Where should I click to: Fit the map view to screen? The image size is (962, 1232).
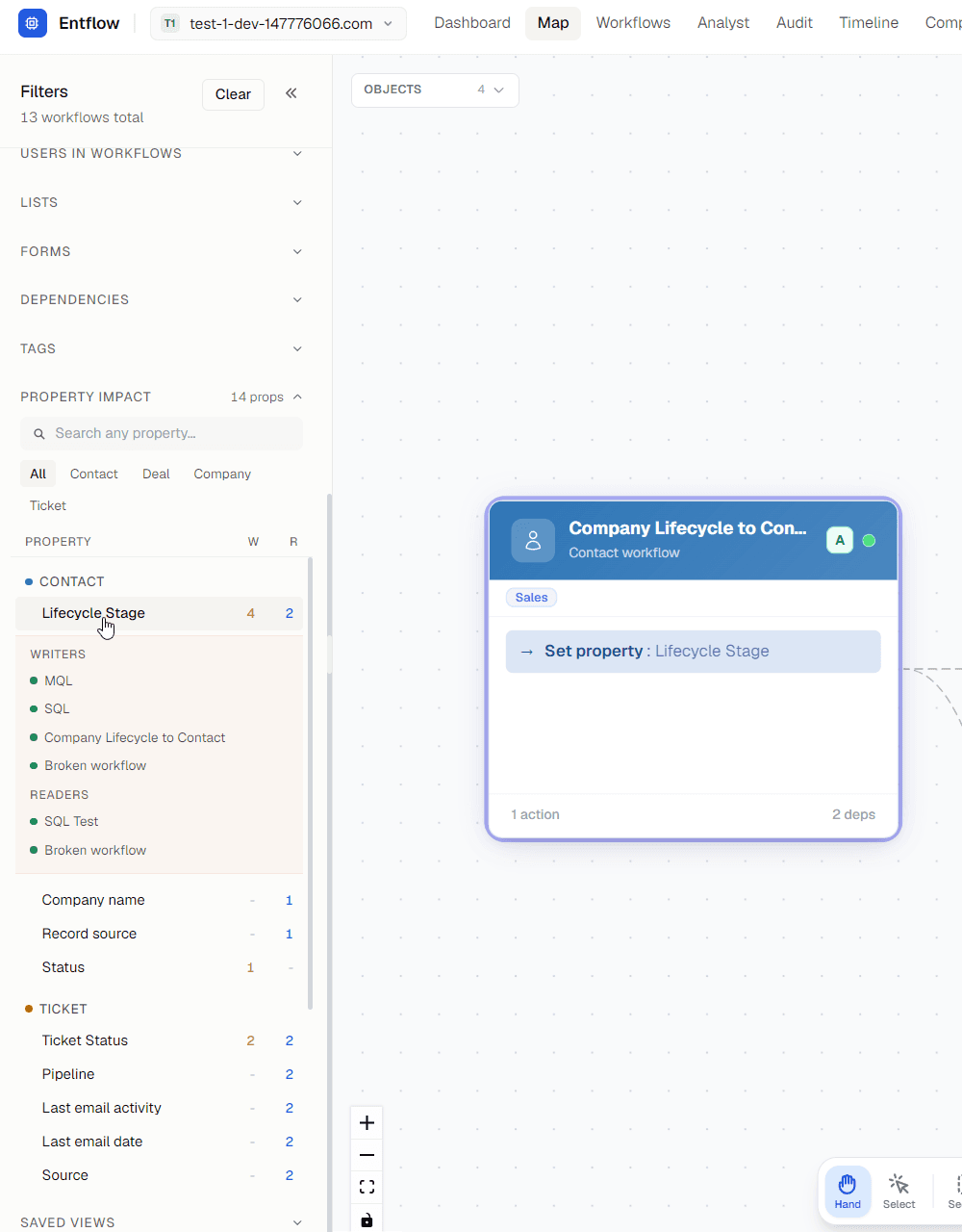(367, 1187)
